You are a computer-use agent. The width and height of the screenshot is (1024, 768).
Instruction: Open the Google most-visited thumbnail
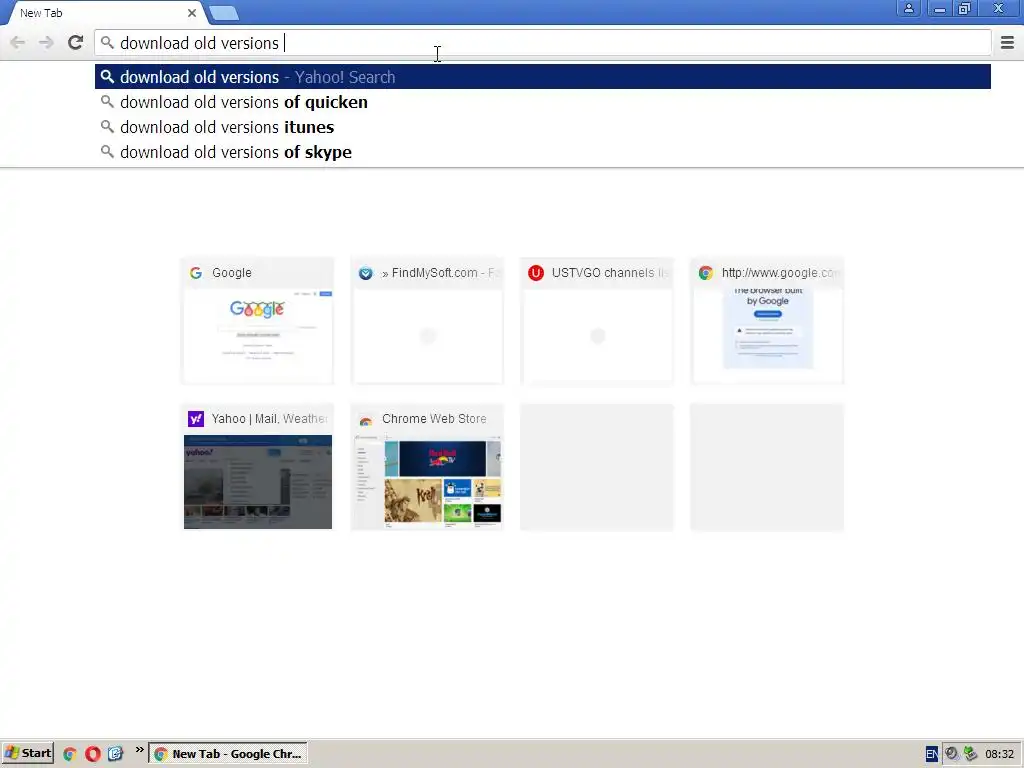(x=257, y=321)
